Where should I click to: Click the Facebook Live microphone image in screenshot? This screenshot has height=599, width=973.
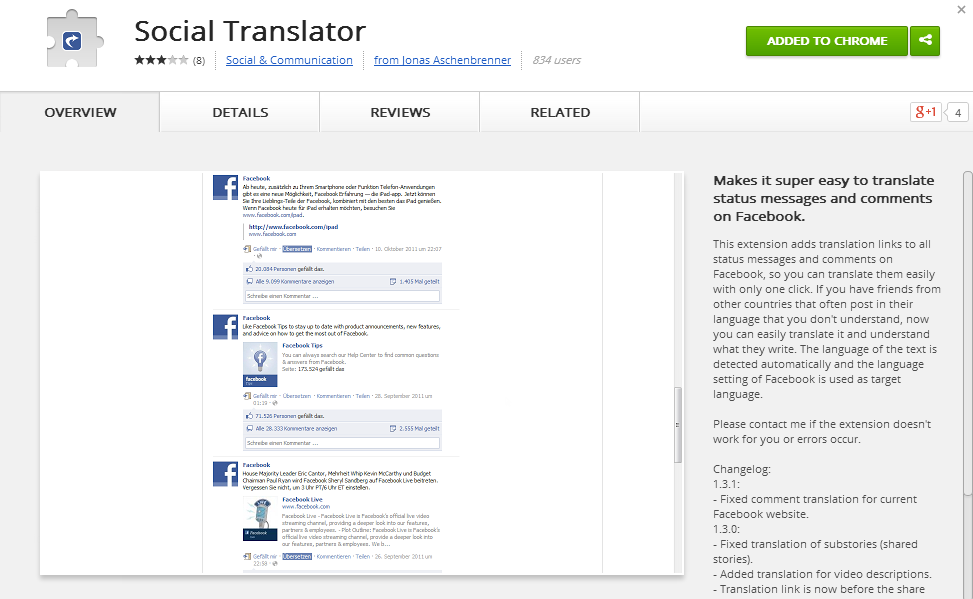260,518
